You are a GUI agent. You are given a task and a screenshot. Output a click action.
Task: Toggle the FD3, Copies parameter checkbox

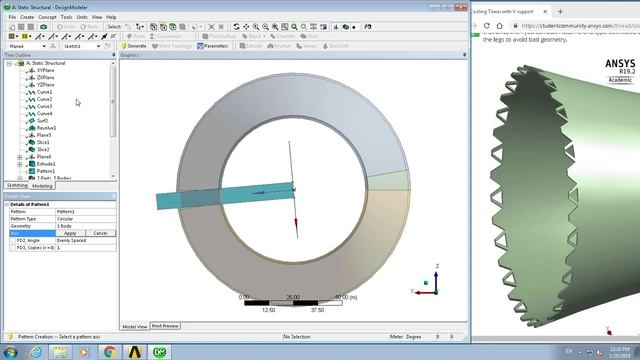(x=13, y=248)
